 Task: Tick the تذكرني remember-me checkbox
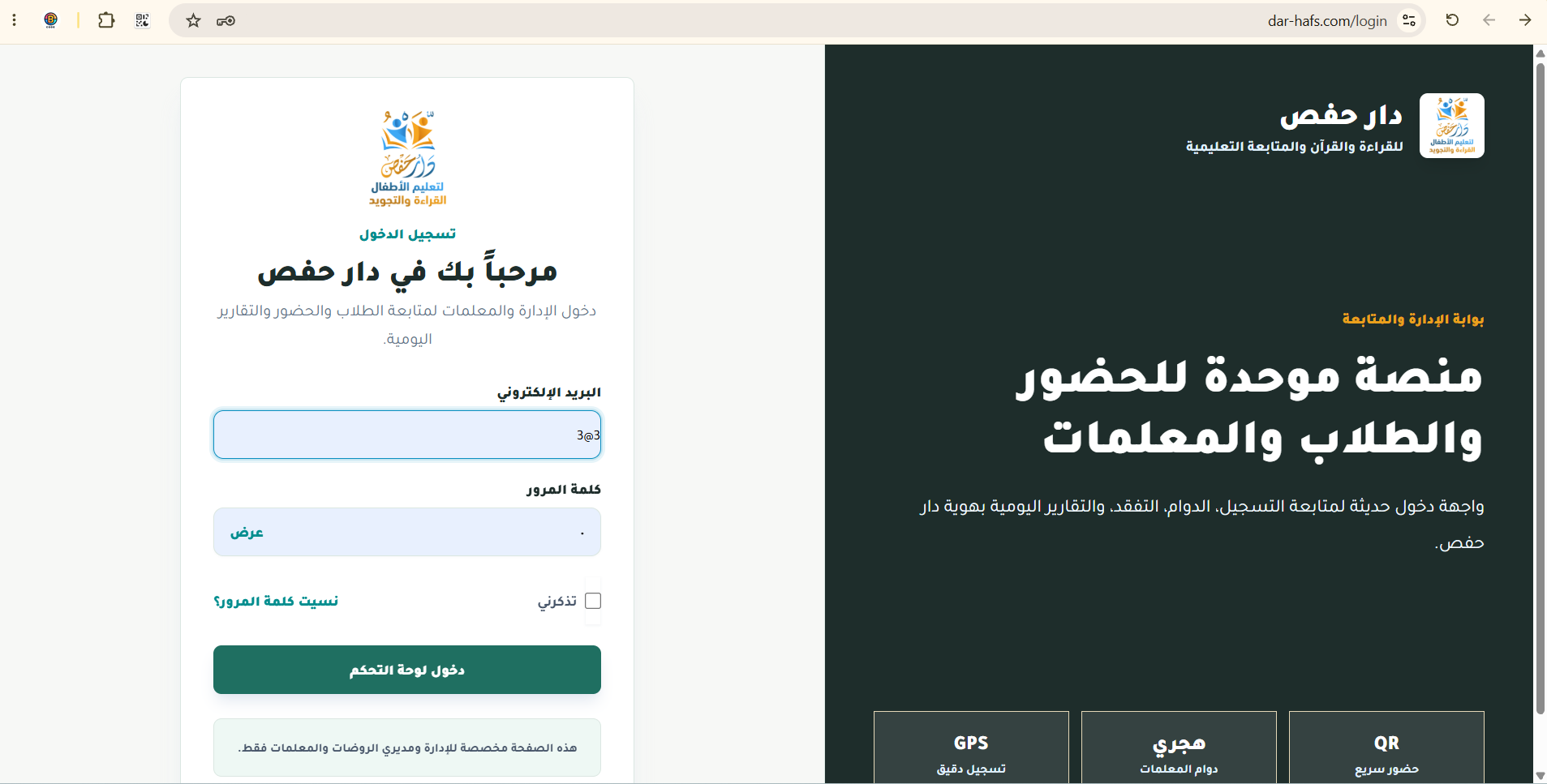point(593,601)
